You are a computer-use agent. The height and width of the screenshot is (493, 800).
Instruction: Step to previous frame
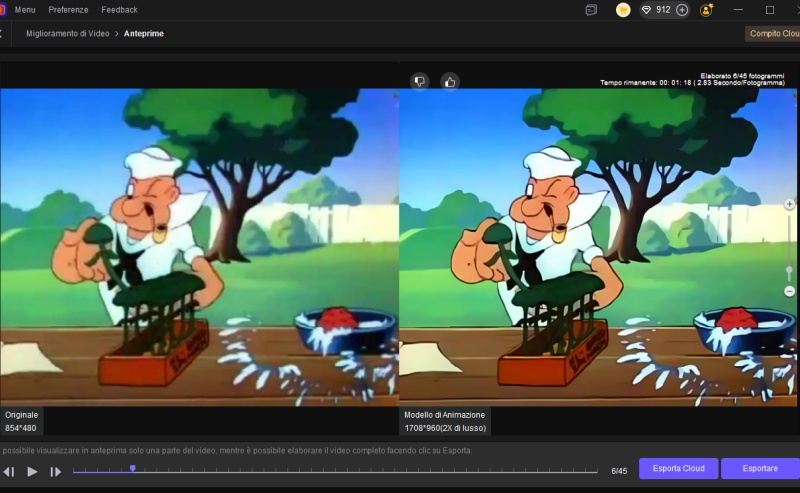9,472
